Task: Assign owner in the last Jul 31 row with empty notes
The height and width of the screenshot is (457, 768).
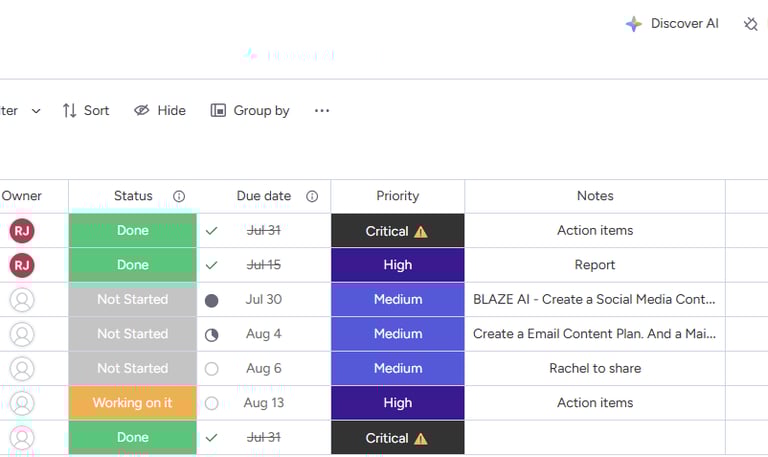Action: [x=22, y=437]
